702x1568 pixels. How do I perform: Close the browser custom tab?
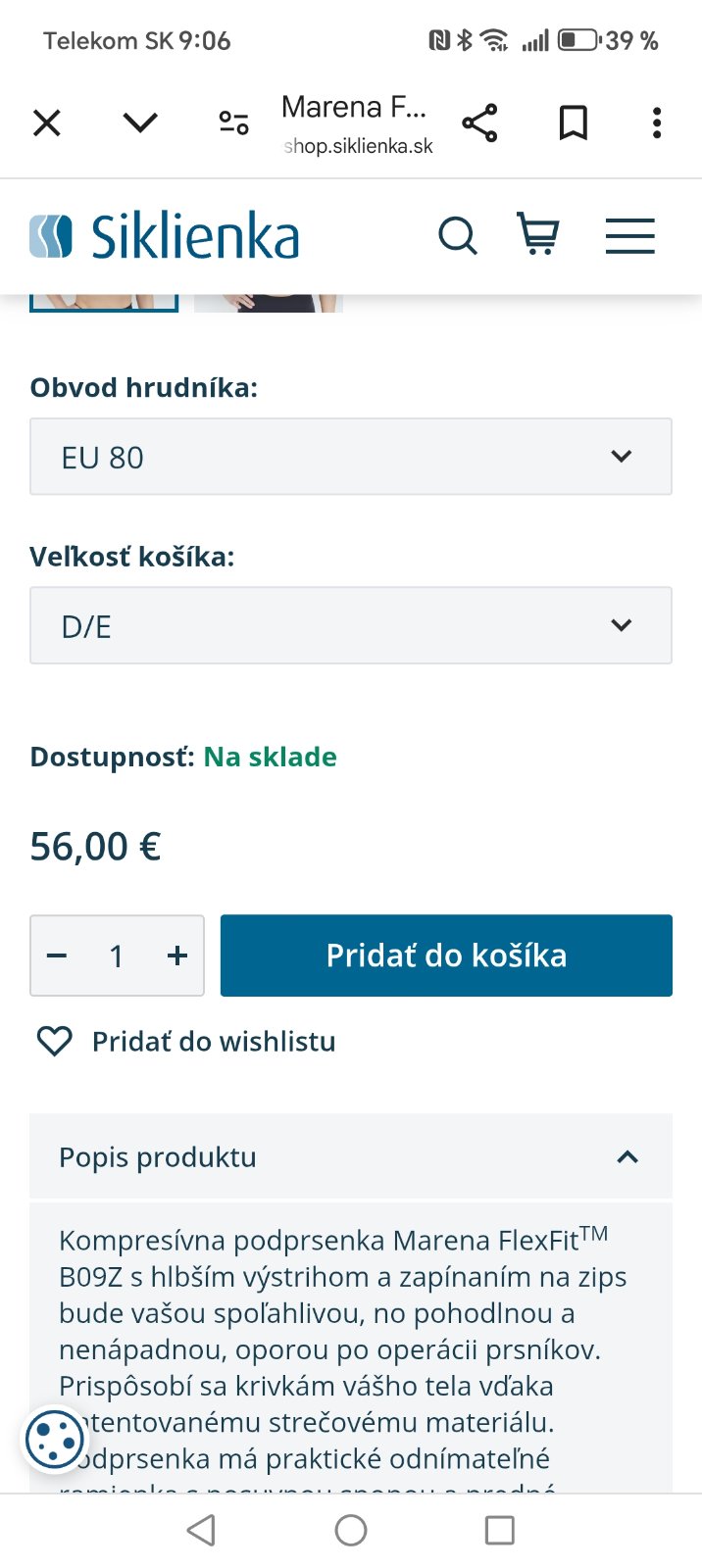(x=47, y=122)
